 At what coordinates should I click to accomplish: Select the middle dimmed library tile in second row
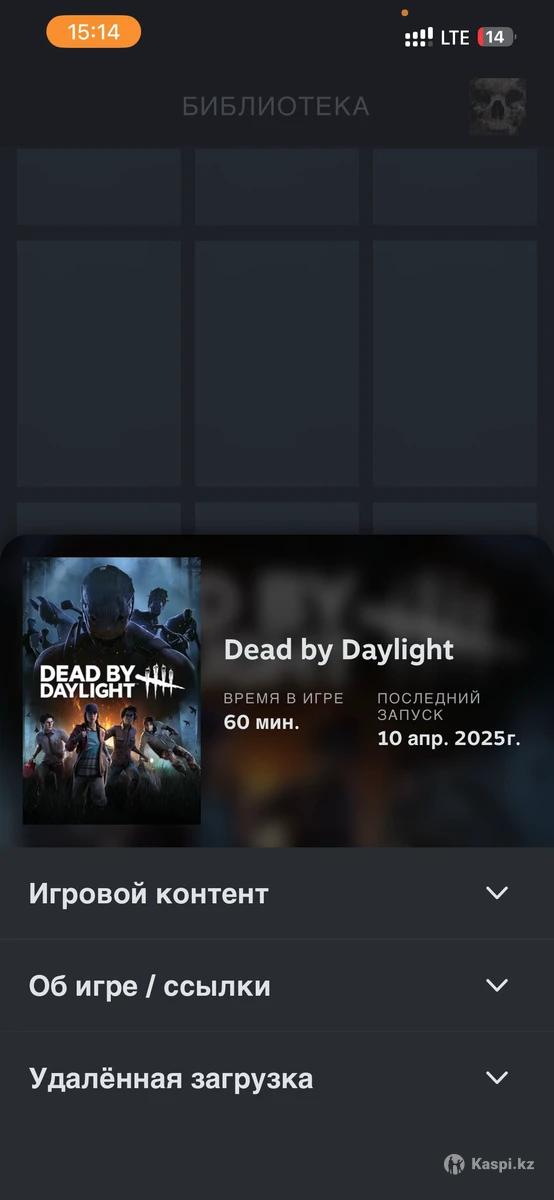(277, 363)
